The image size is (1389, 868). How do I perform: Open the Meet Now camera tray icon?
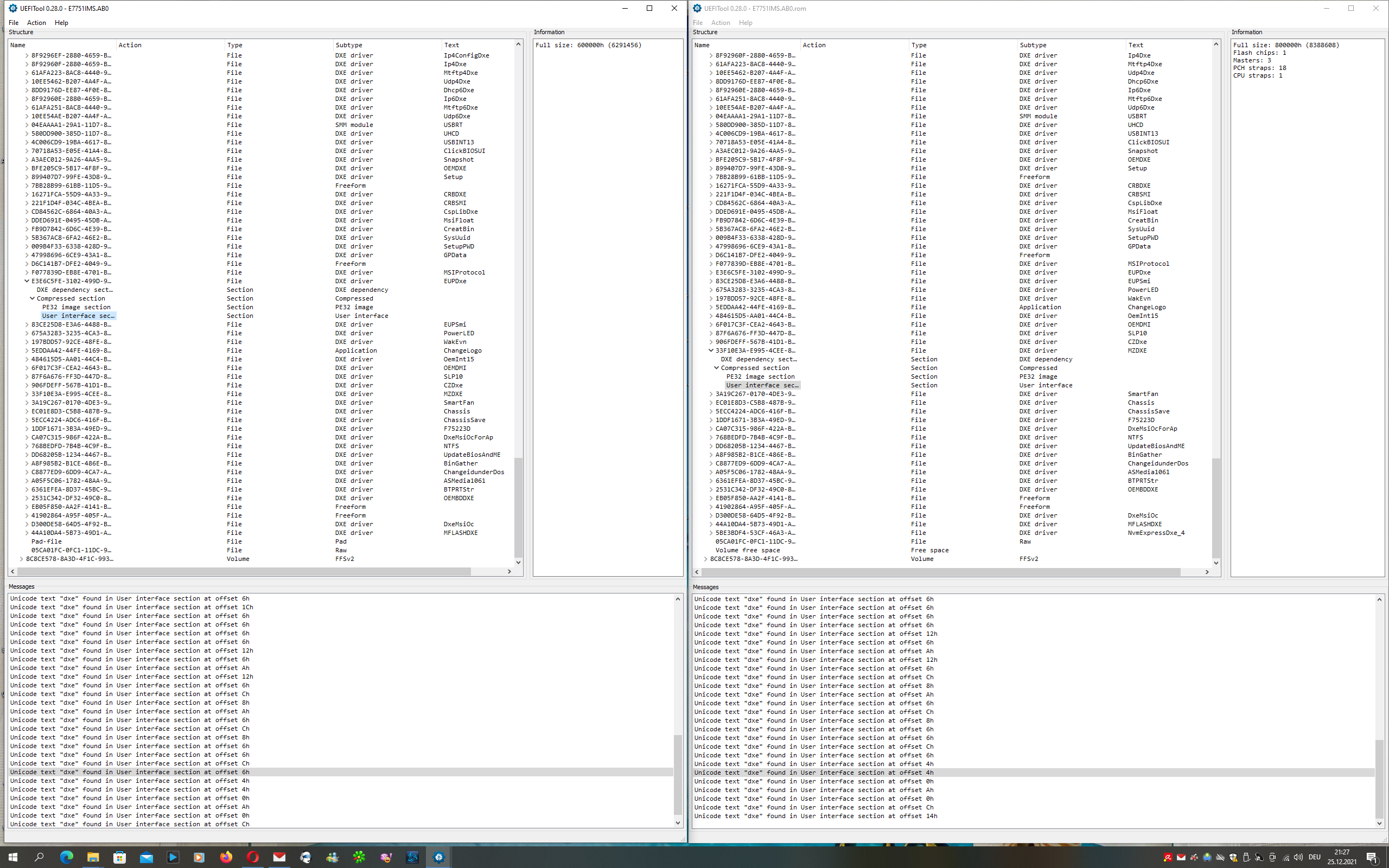click(x=1272, y=858)
